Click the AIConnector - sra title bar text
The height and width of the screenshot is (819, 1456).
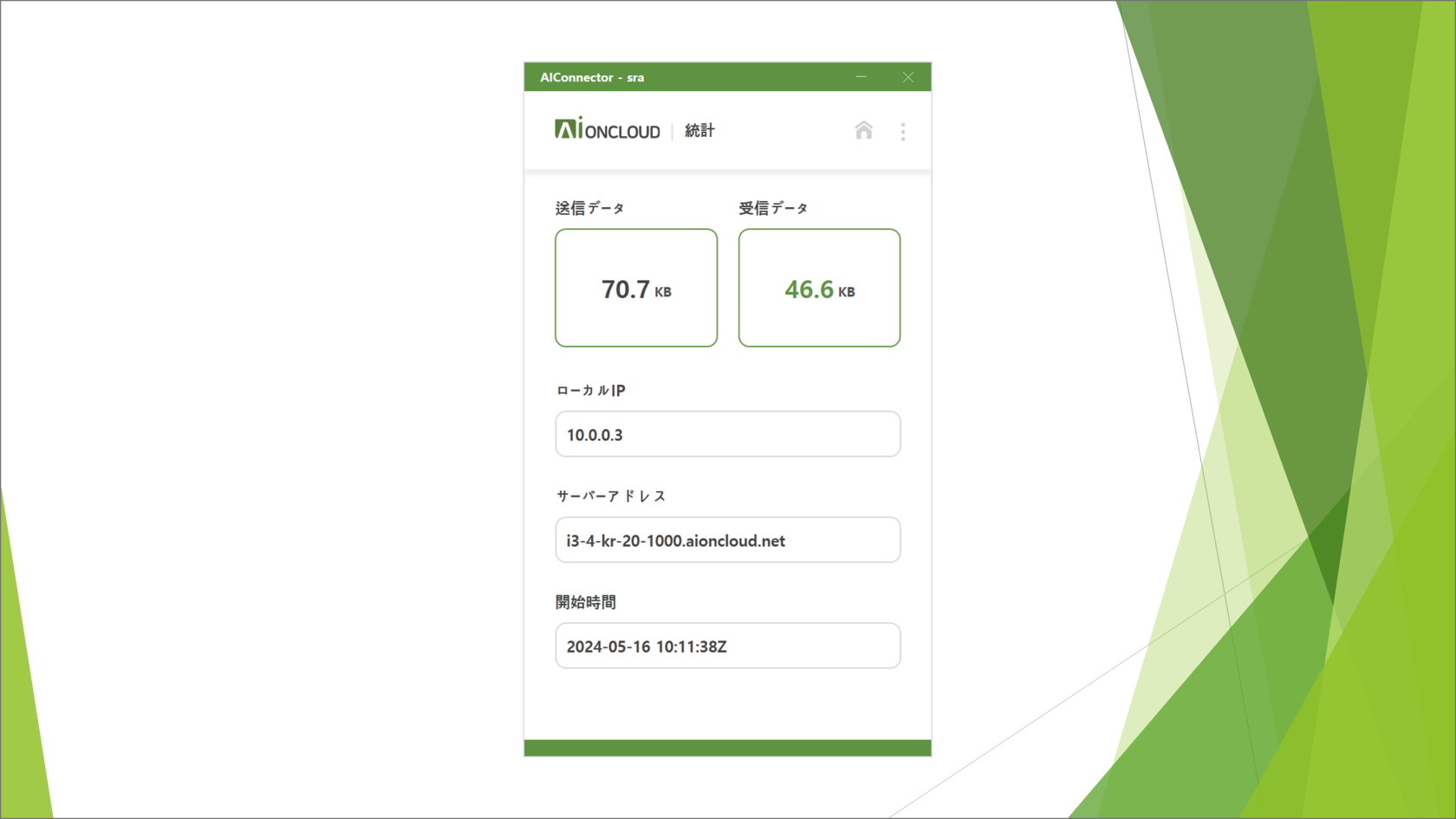[x=592, y=77]
